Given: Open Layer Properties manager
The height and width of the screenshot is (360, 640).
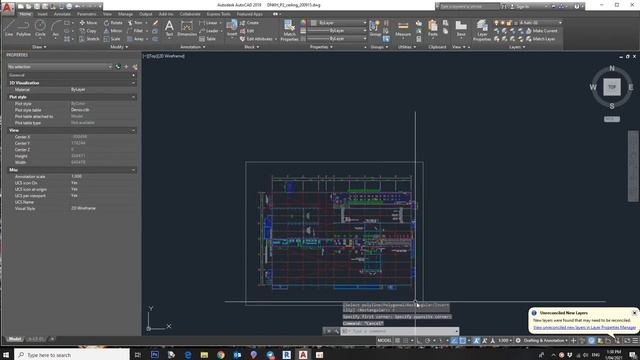Looking at the screenshot, I should point(482,30).
